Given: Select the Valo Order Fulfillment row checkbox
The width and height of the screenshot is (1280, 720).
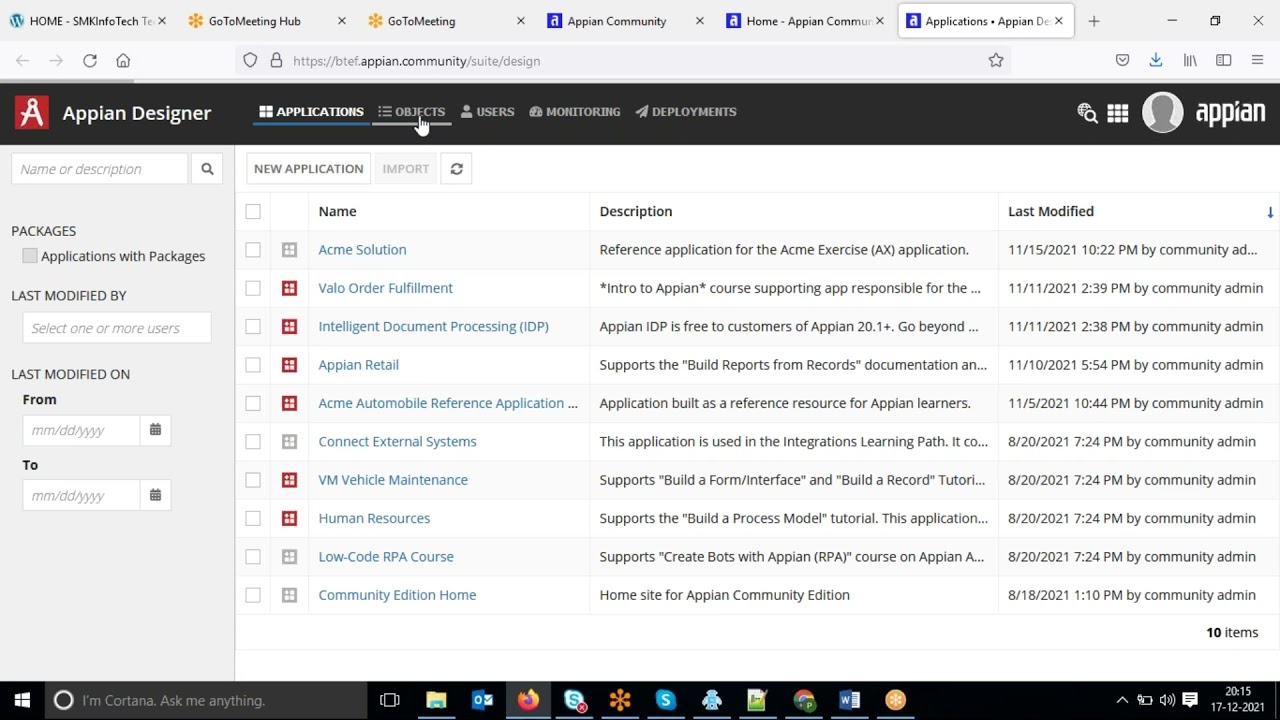Looking at the screenshot, I should click(253, 288).
